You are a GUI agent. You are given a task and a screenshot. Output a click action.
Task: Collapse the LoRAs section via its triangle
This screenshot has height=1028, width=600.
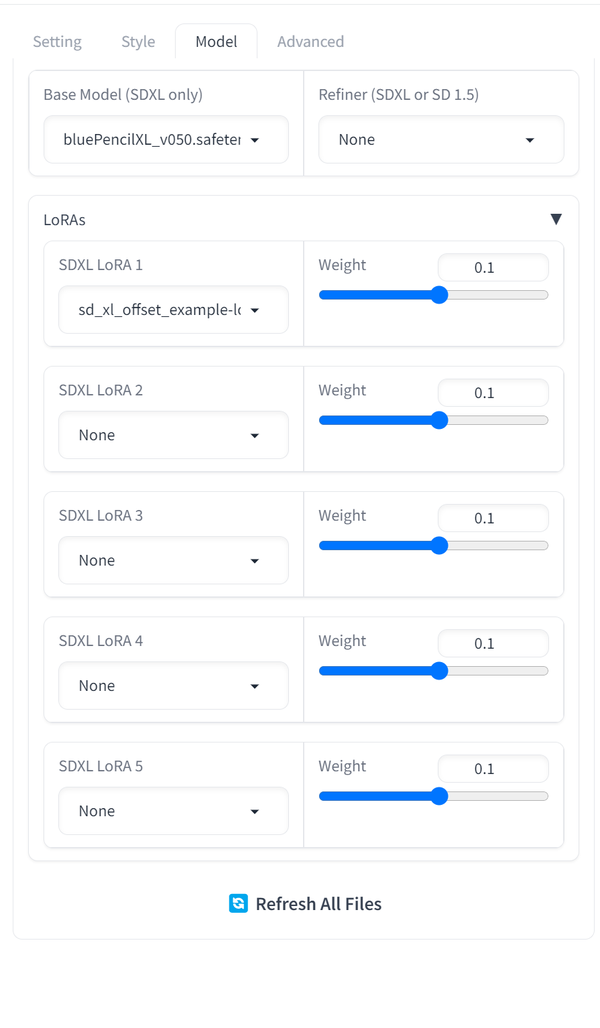[x=556, y=218]
